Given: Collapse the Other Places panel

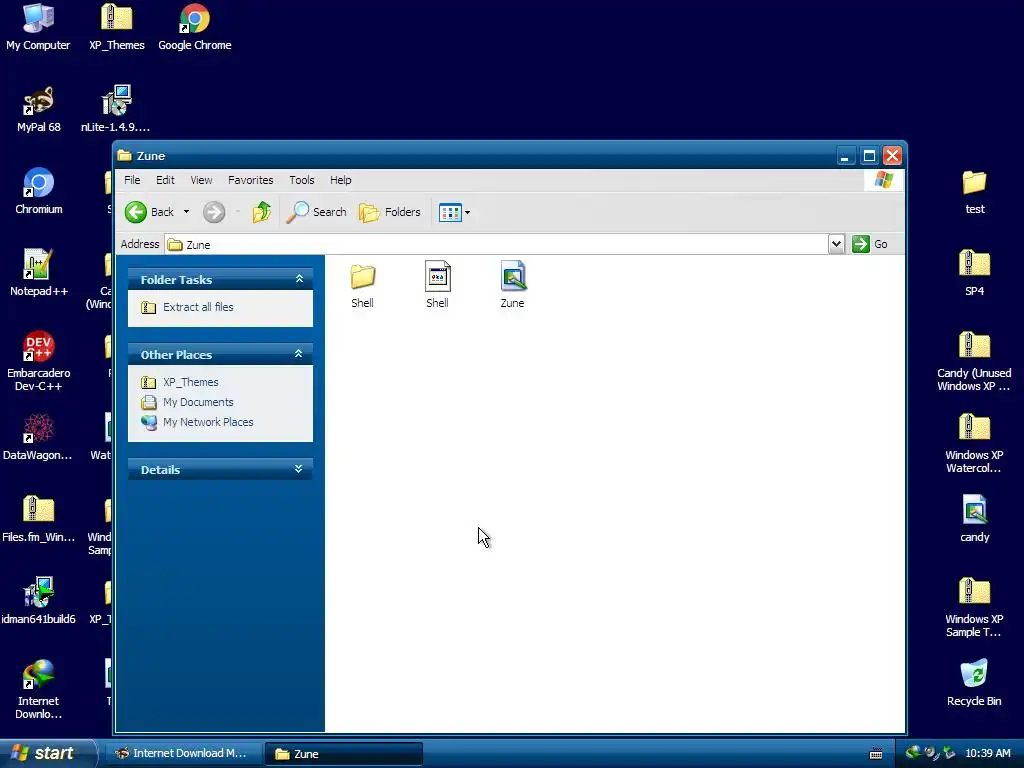Looking at the screenshot, I should 298,354.
